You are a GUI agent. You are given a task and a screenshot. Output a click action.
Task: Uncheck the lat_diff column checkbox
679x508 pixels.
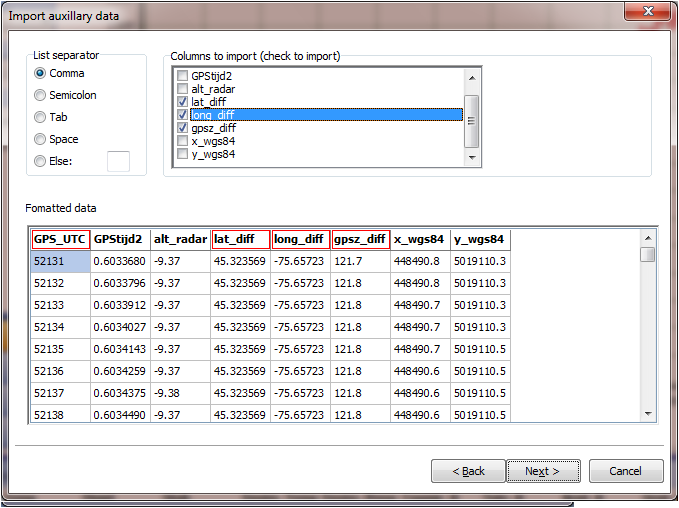coord(182,102)
